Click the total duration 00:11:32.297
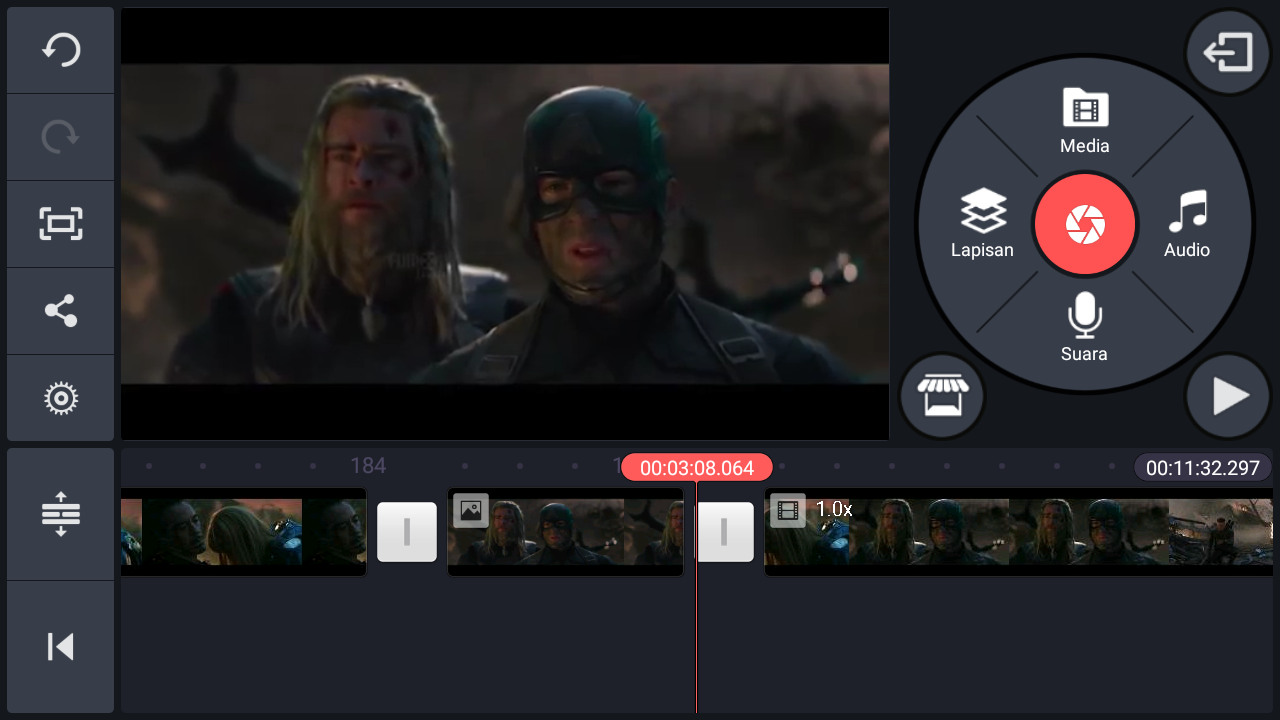 [1203, 468]
